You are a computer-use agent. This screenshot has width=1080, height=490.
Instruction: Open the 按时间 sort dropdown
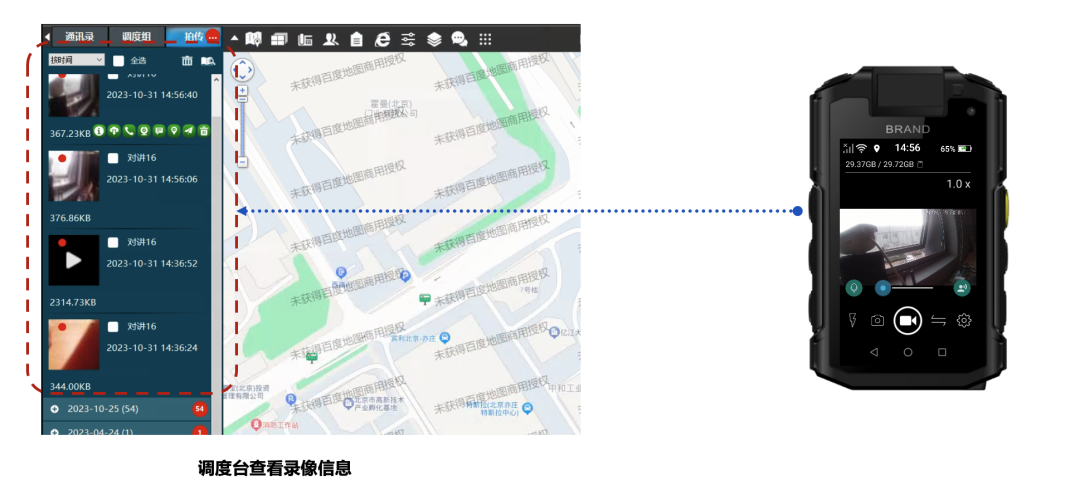[76, 60]
